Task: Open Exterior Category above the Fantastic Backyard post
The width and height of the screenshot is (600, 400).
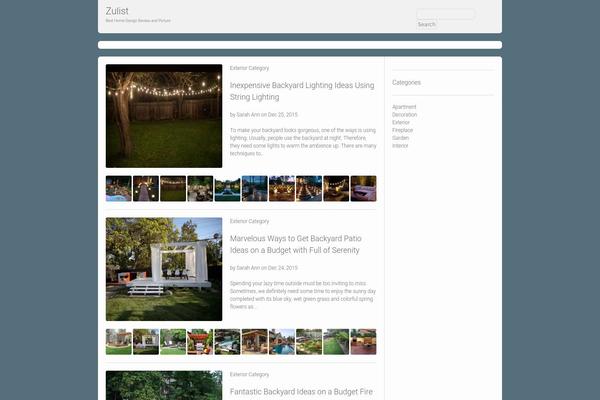Action: (x=249, y=374)
